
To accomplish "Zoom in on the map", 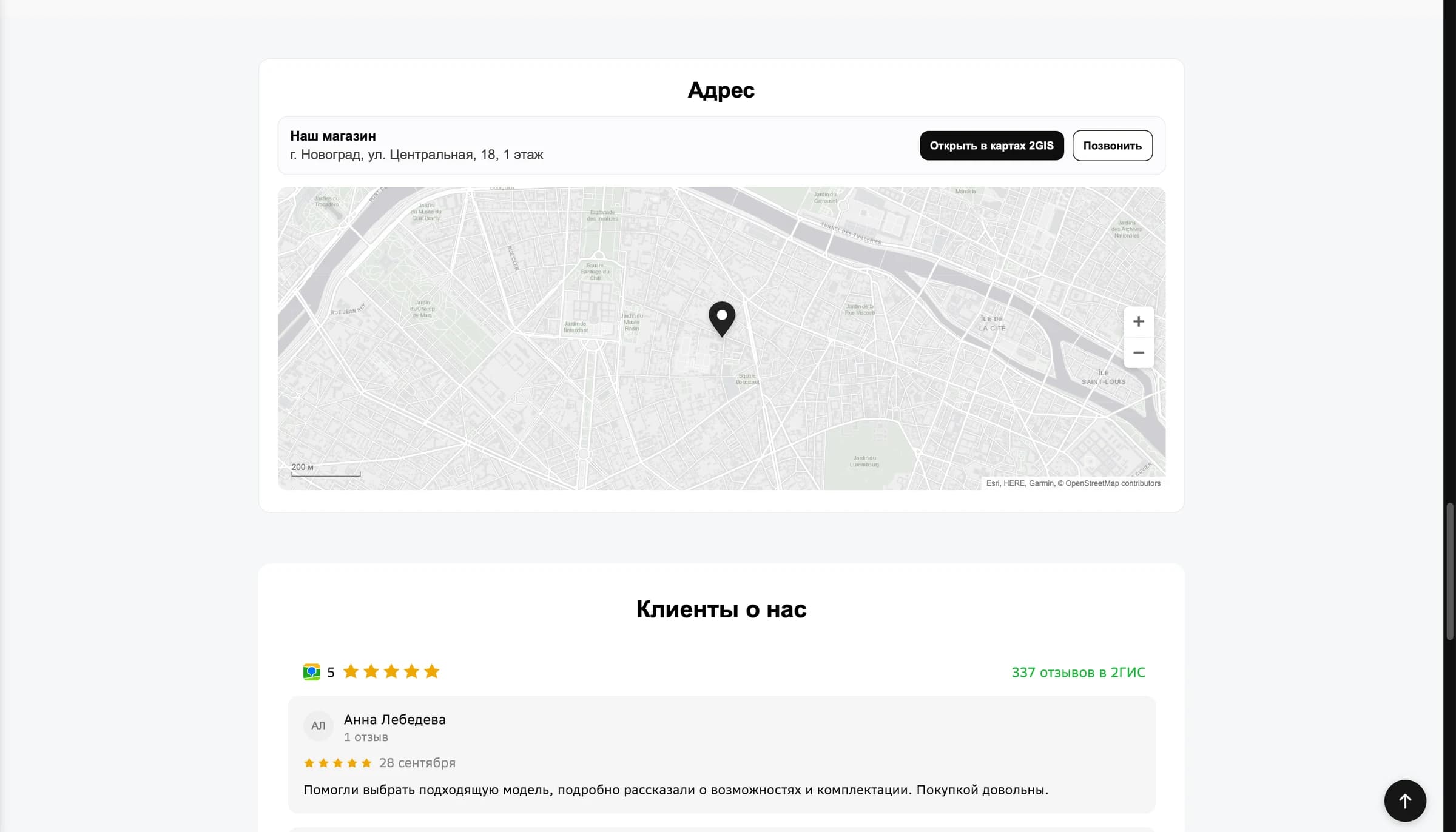I will 1138,321.
